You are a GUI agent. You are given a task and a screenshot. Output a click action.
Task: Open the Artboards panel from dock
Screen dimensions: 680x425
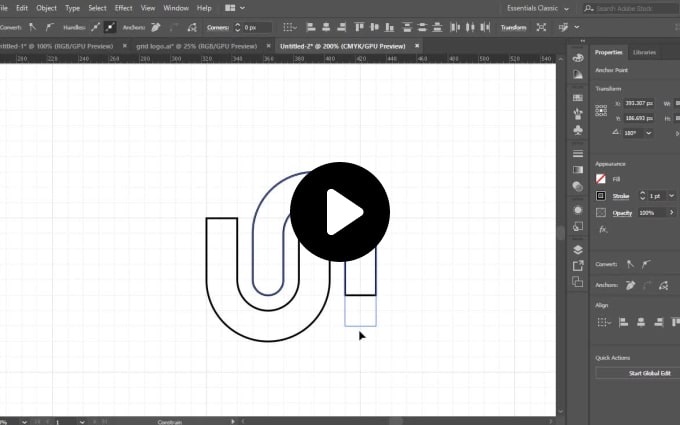(578, 281)
